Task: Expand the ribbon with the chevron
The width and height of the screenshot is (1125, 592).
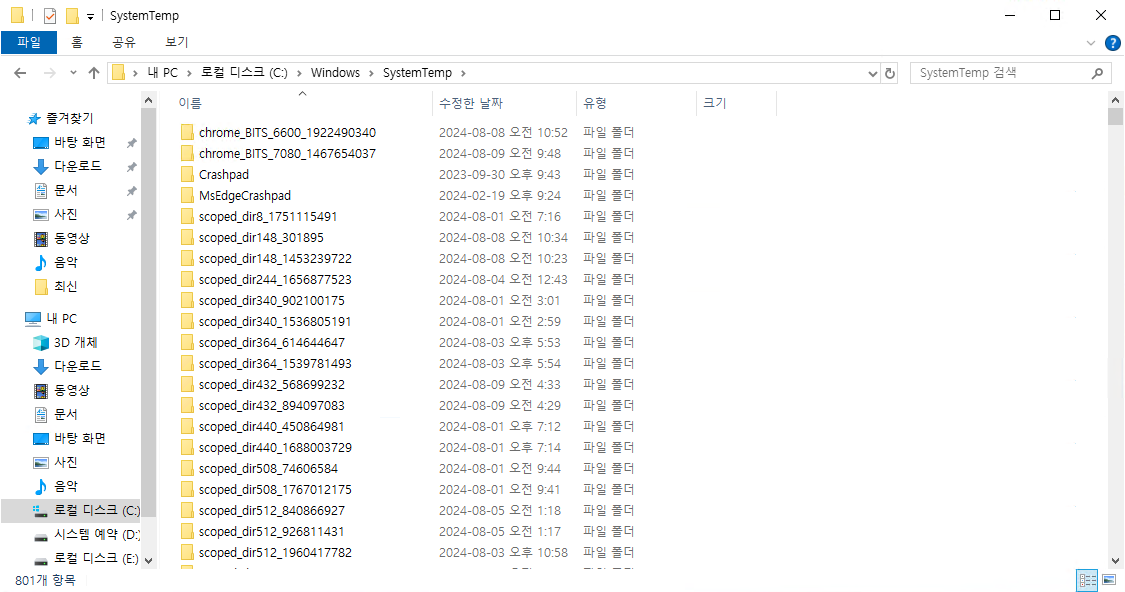Action: pos(1091,43)
